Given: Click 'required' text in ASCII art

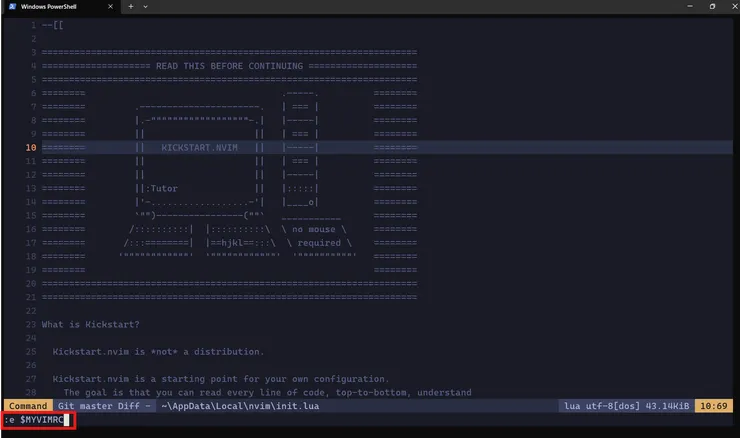Looking at the screenshot, I should coord(319,243).
